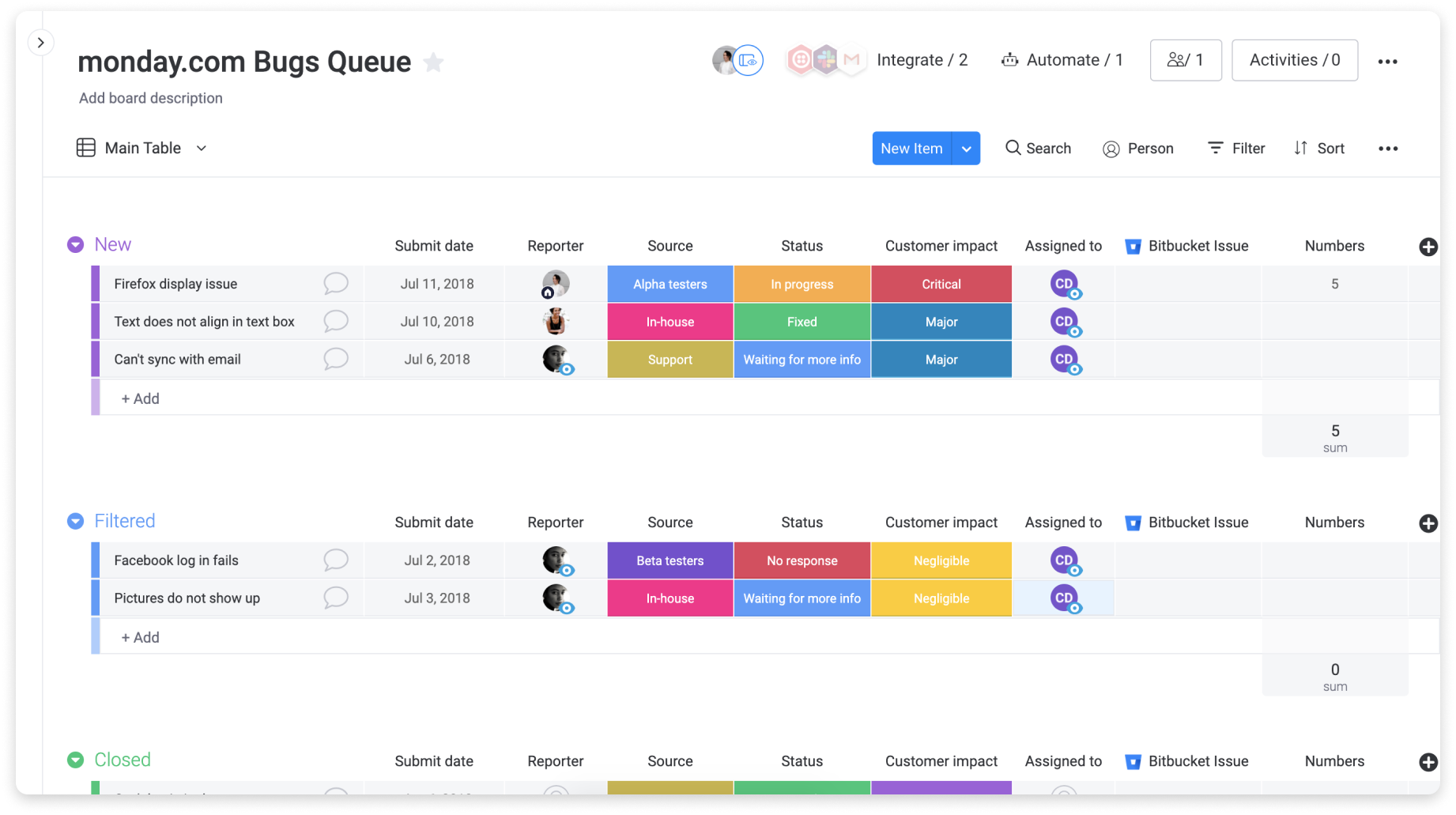
Task: Change the In progress status cell
Action: [x=802, y=284]
